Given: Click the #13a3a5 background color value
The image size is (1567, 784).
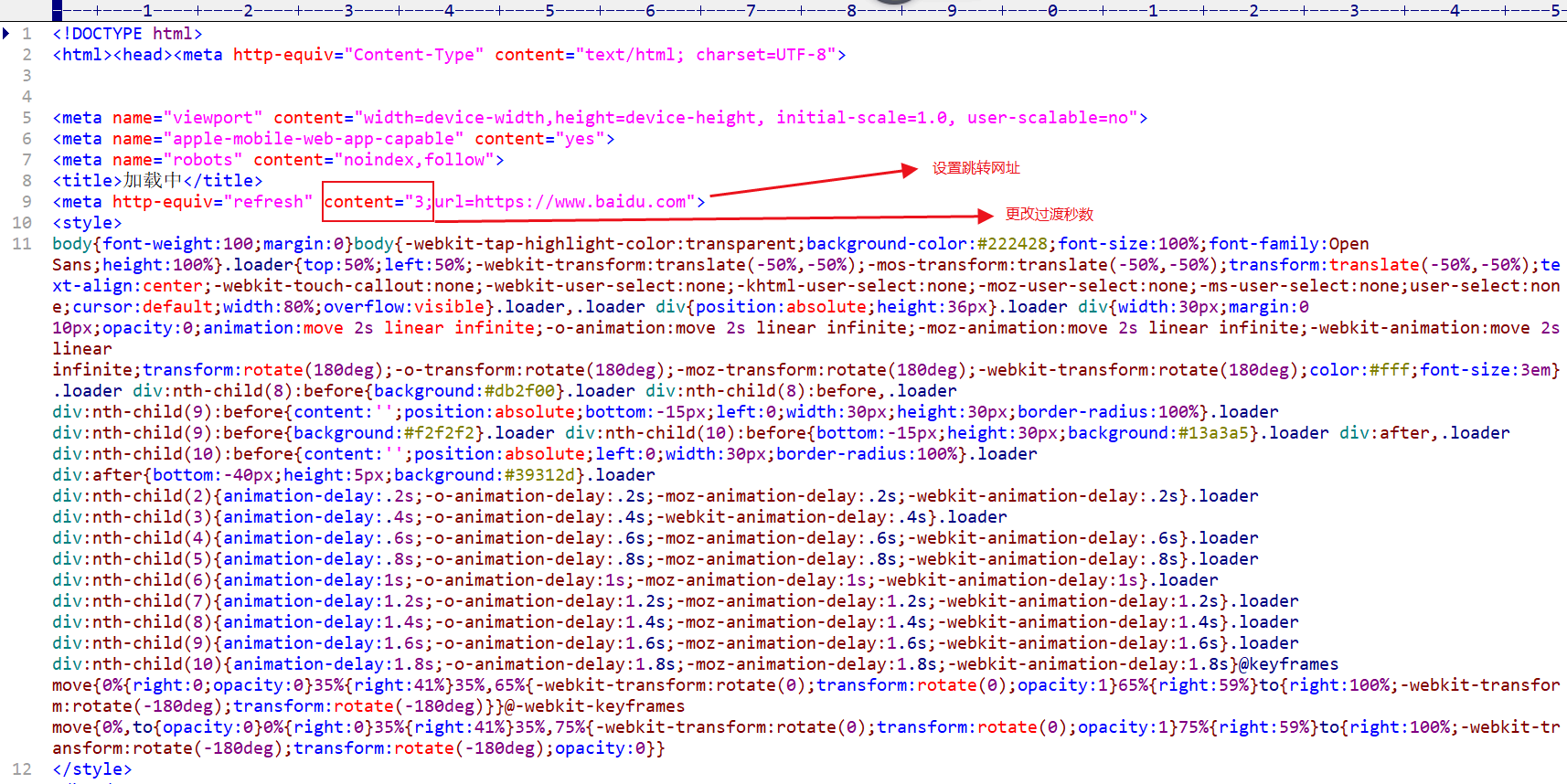Looking at the screenshot, I should [1213, 433].
